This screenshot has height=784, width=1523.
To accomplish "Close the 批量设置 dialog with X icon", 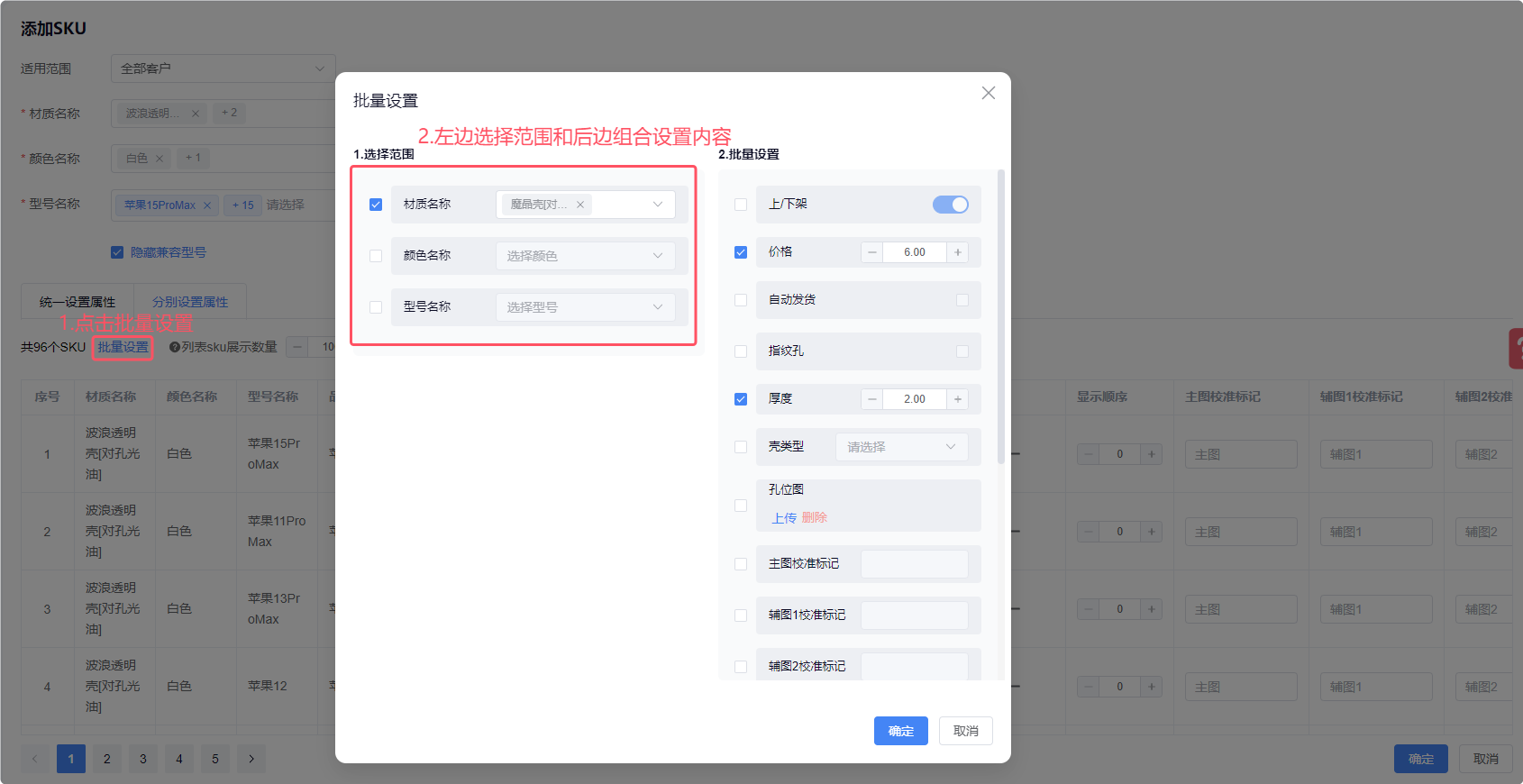I will point(988,93).
